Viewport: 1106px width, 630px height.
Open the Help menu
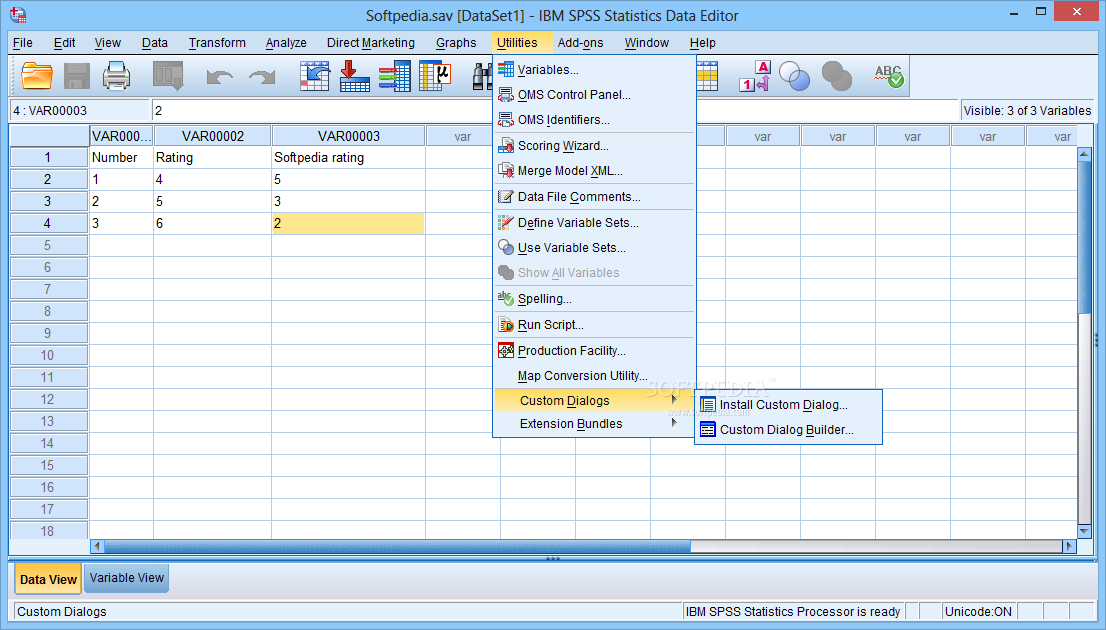tap(703, 42)
